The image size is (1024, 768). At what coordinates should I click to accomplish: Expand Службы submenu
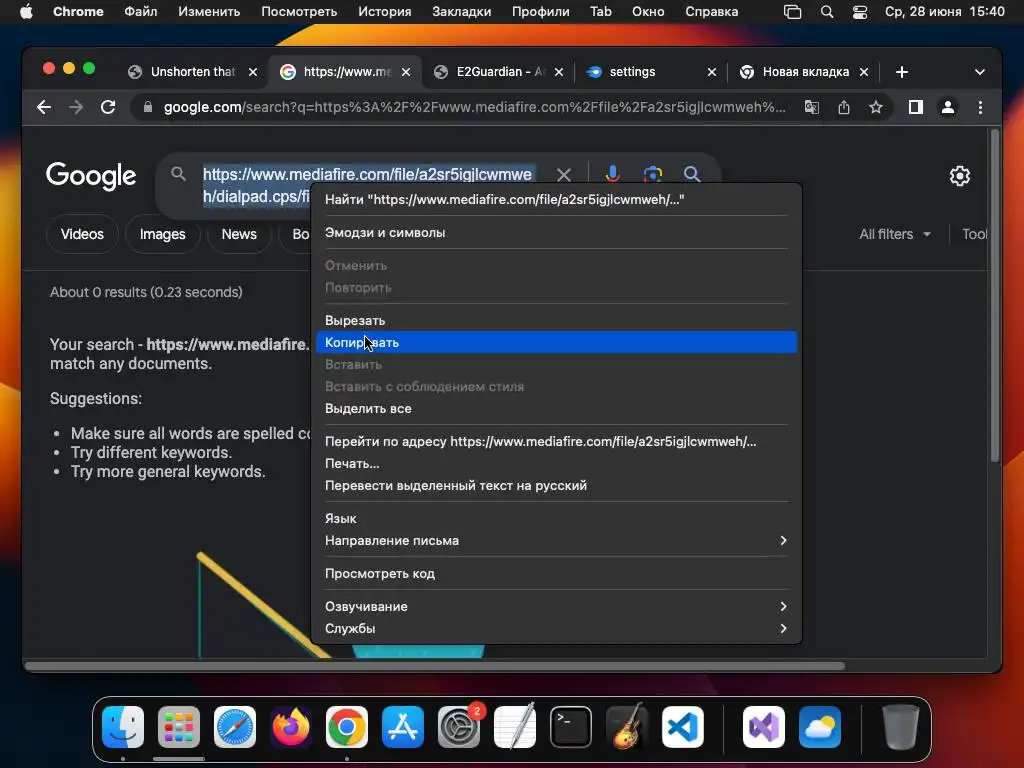(x=556, y=629)
